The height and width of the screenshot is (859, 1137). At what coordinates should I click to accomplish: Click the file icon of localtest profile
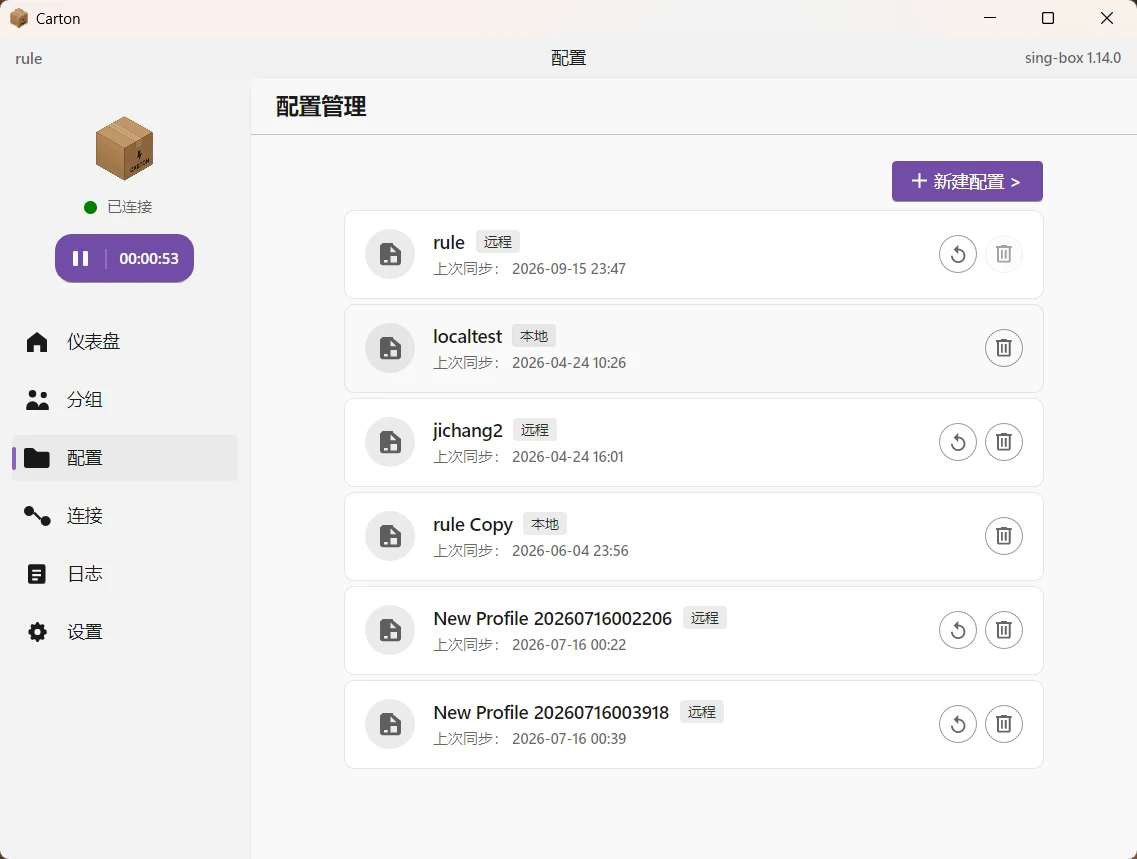pyautogui.click(x=390, y=348)
